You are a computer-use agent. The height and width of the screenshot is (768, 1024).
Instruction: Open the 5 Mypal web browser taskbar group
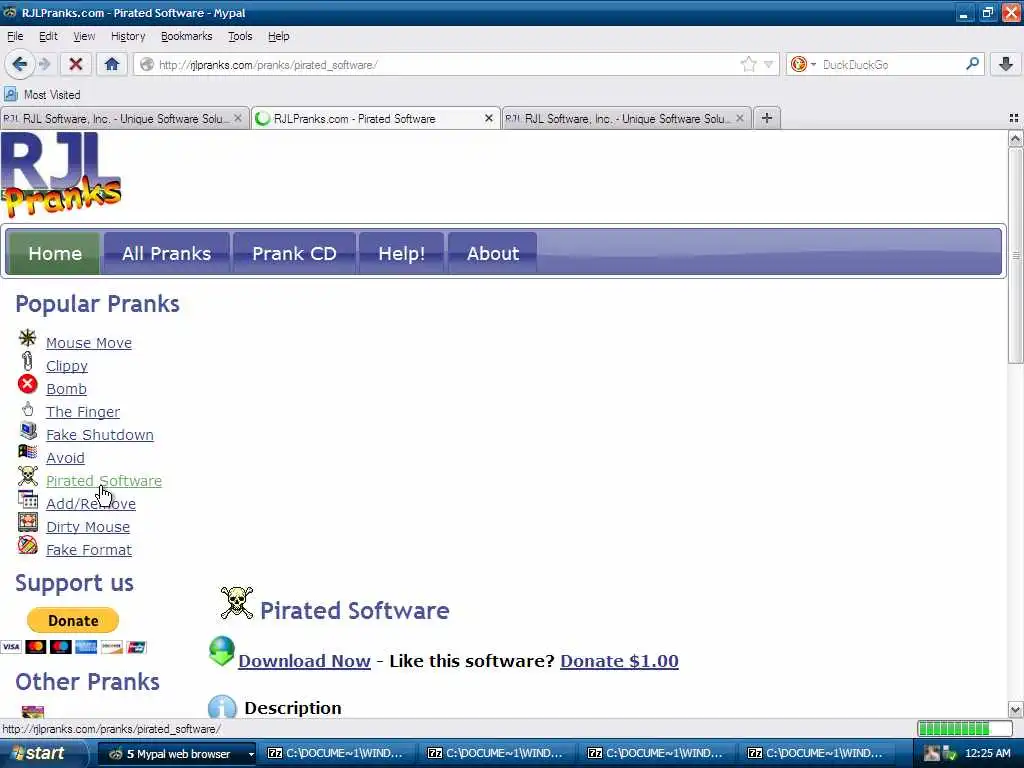pos(178,754)
